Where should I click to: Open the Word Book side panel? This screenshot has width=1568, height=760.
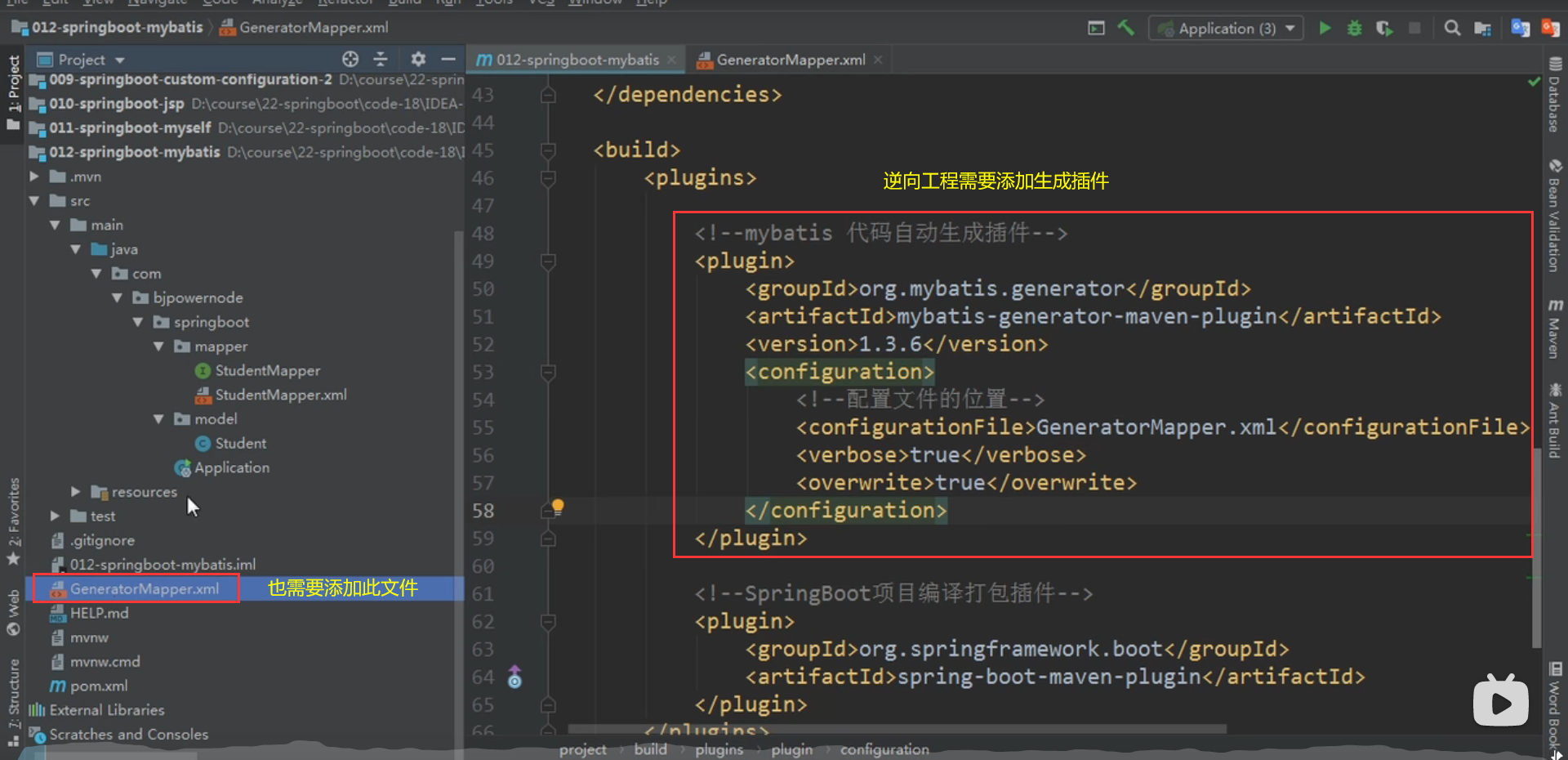(1555, 705)
